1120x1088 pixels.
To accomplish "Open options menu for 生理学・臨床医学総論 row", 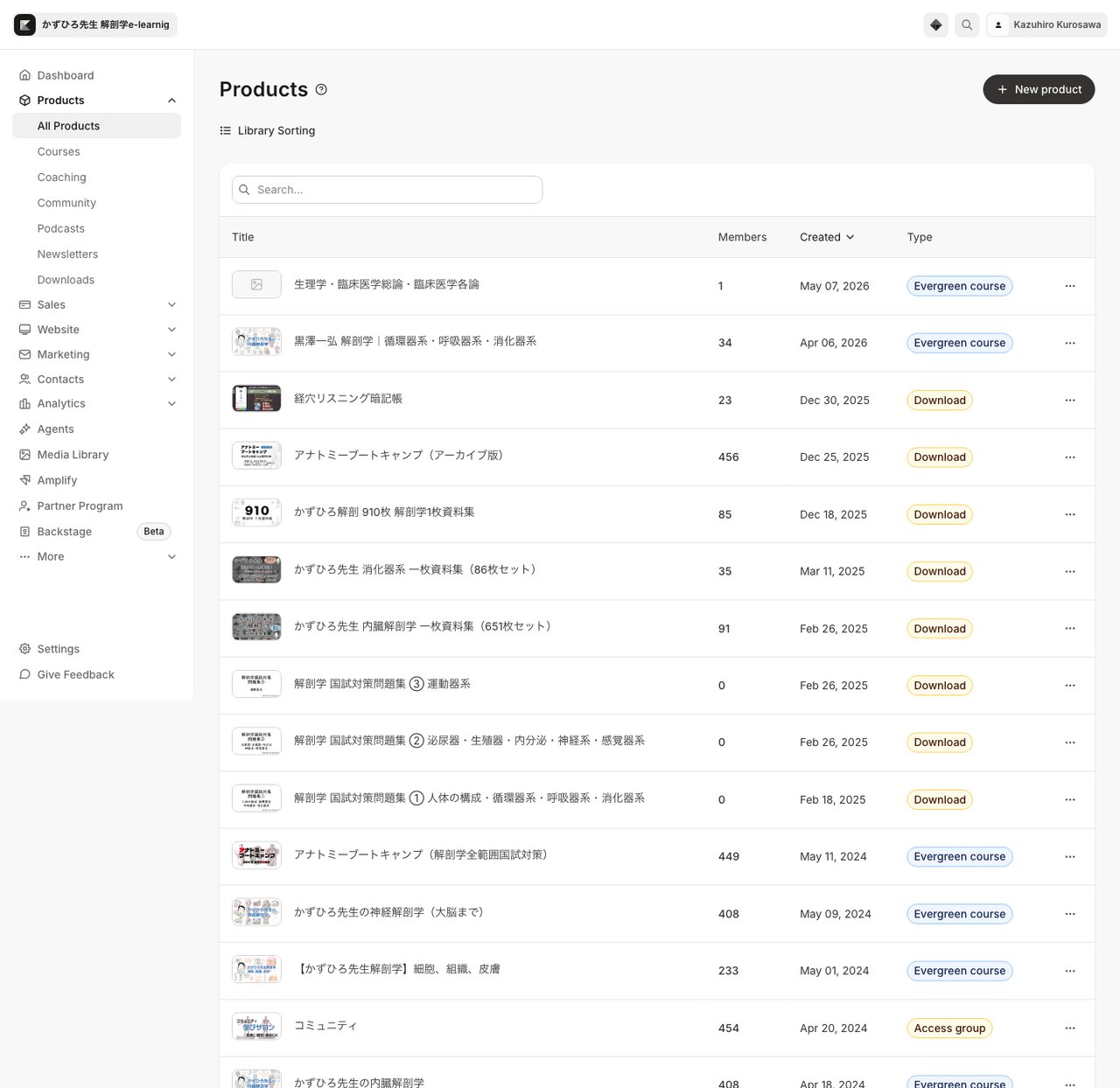I will tap(1070, 286).
